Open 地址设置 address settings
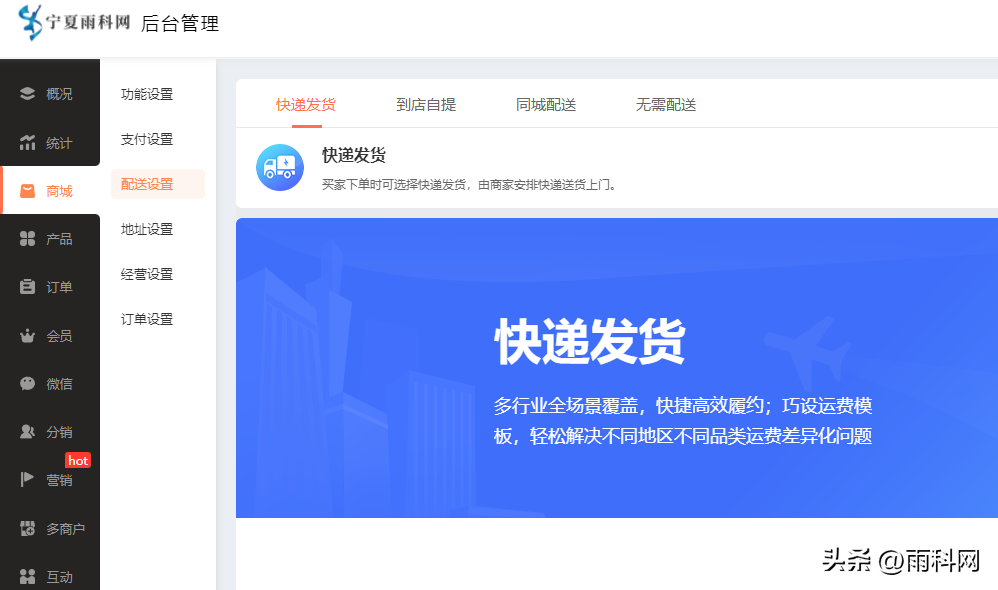 click(147, 229)
